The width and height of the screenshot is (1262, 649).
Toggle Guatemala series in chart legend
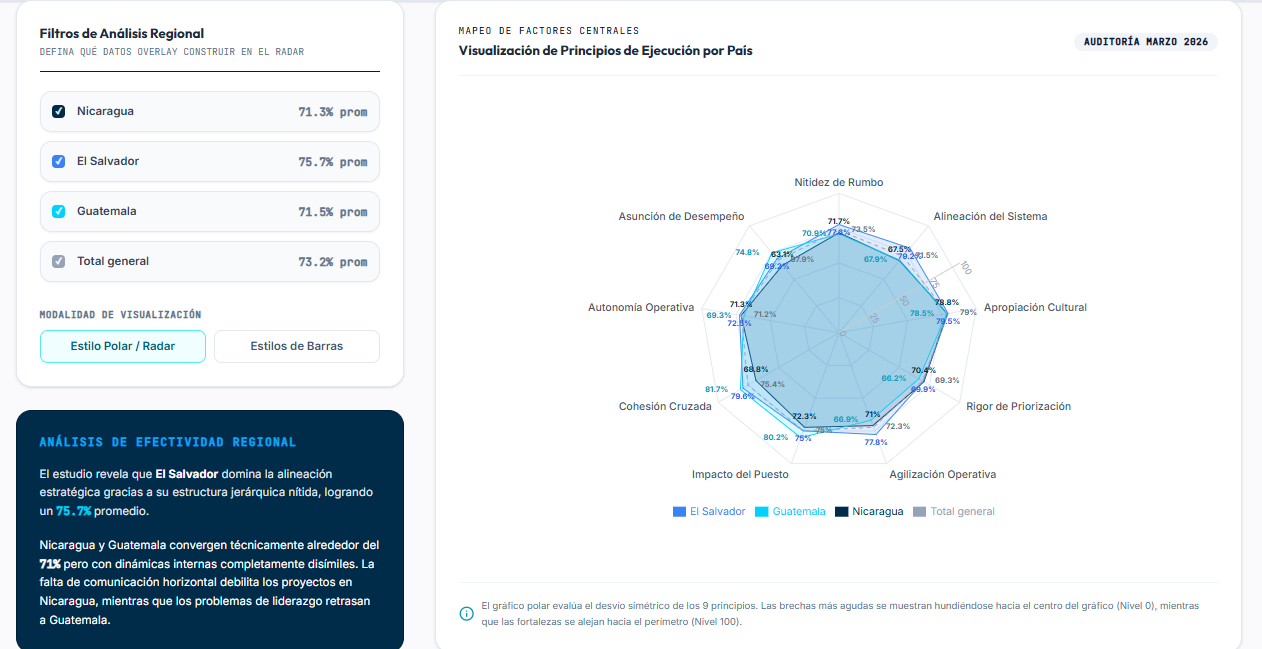tap(791, 511)
